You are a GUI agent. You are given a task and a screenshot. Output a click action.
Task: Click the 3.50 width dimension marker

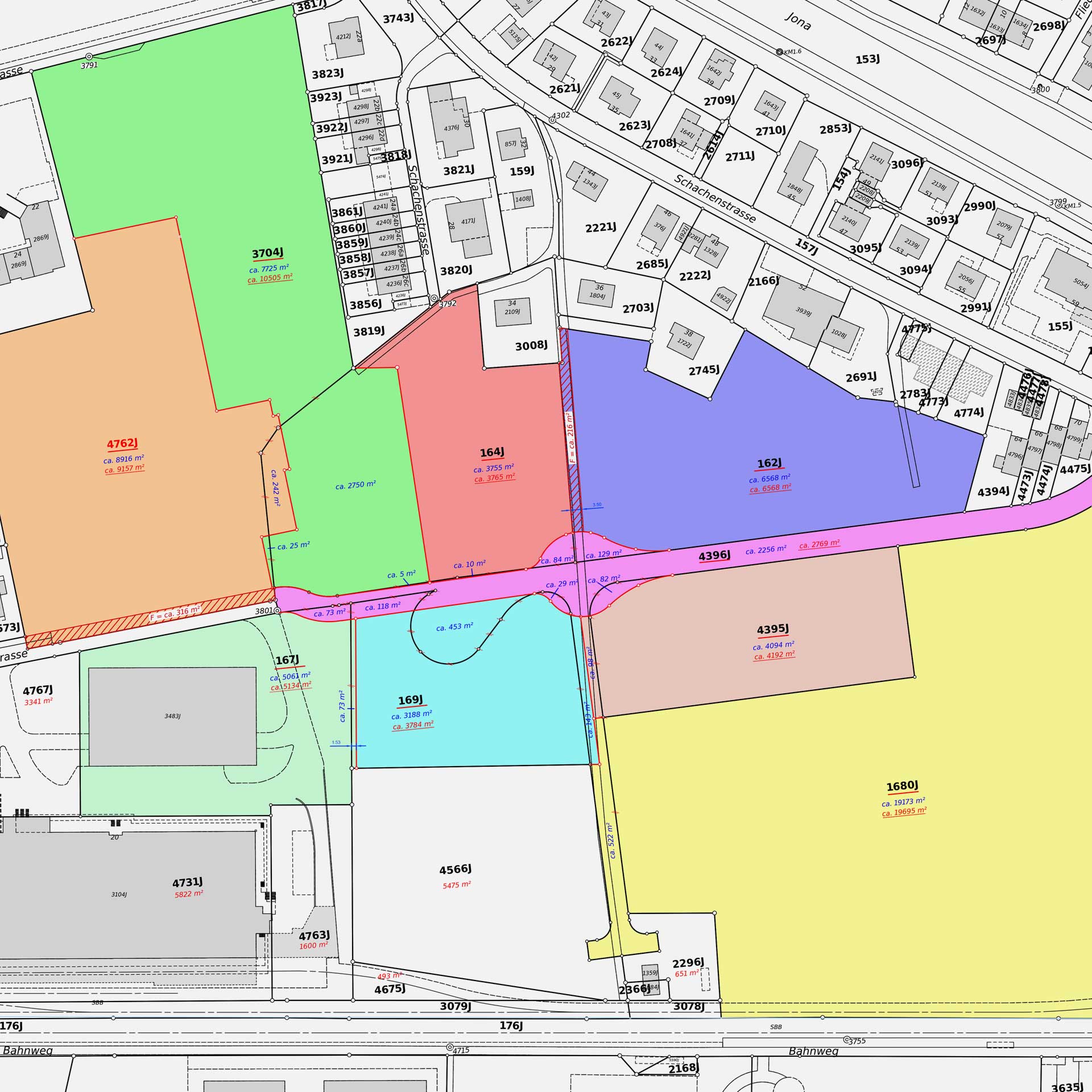click(597, 505)
